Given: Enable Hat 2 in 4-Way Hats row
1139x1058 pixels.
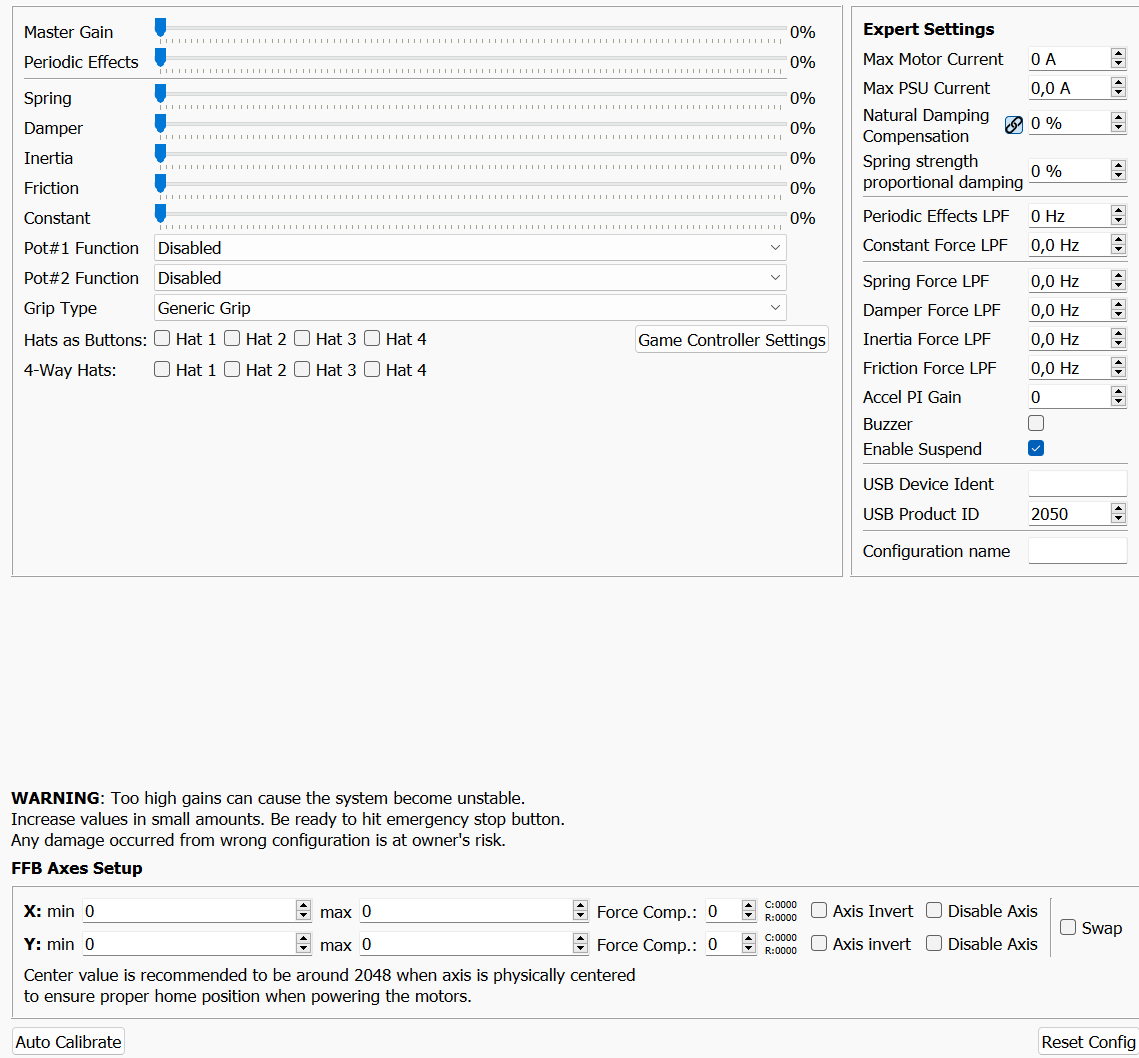Looking at the screenshot, I should click(232, 369).
